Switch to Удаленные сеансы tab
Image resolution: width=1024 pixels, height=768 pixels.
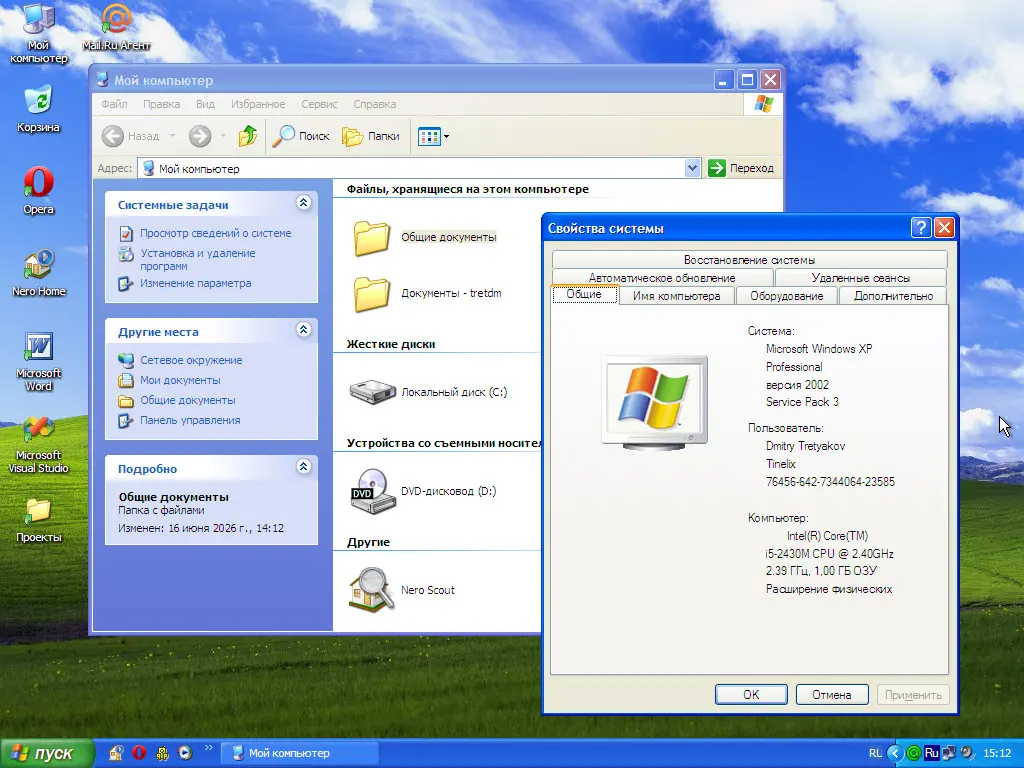click(x=860, y=278)
